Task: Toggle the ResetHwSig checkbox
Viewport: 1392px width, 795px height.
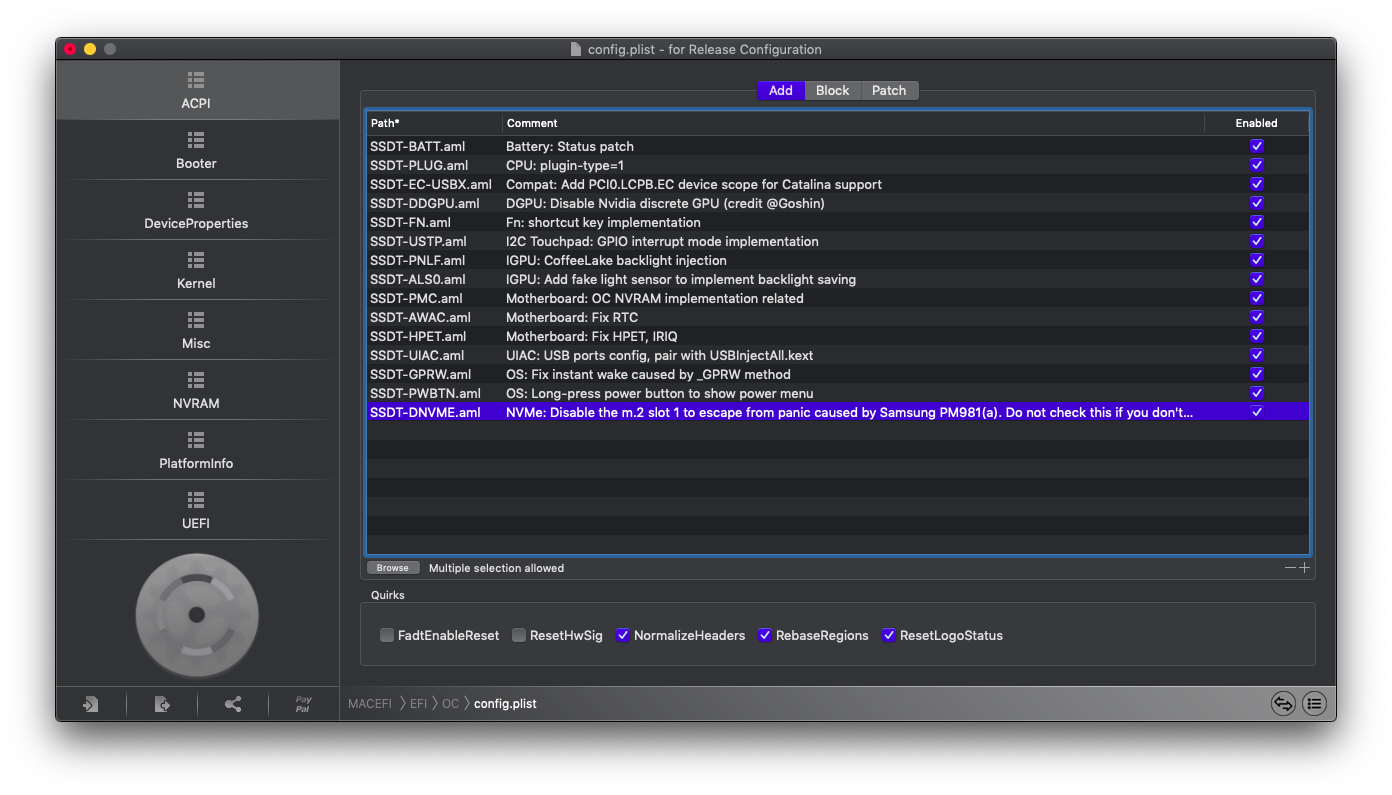Action: point(519,635)
